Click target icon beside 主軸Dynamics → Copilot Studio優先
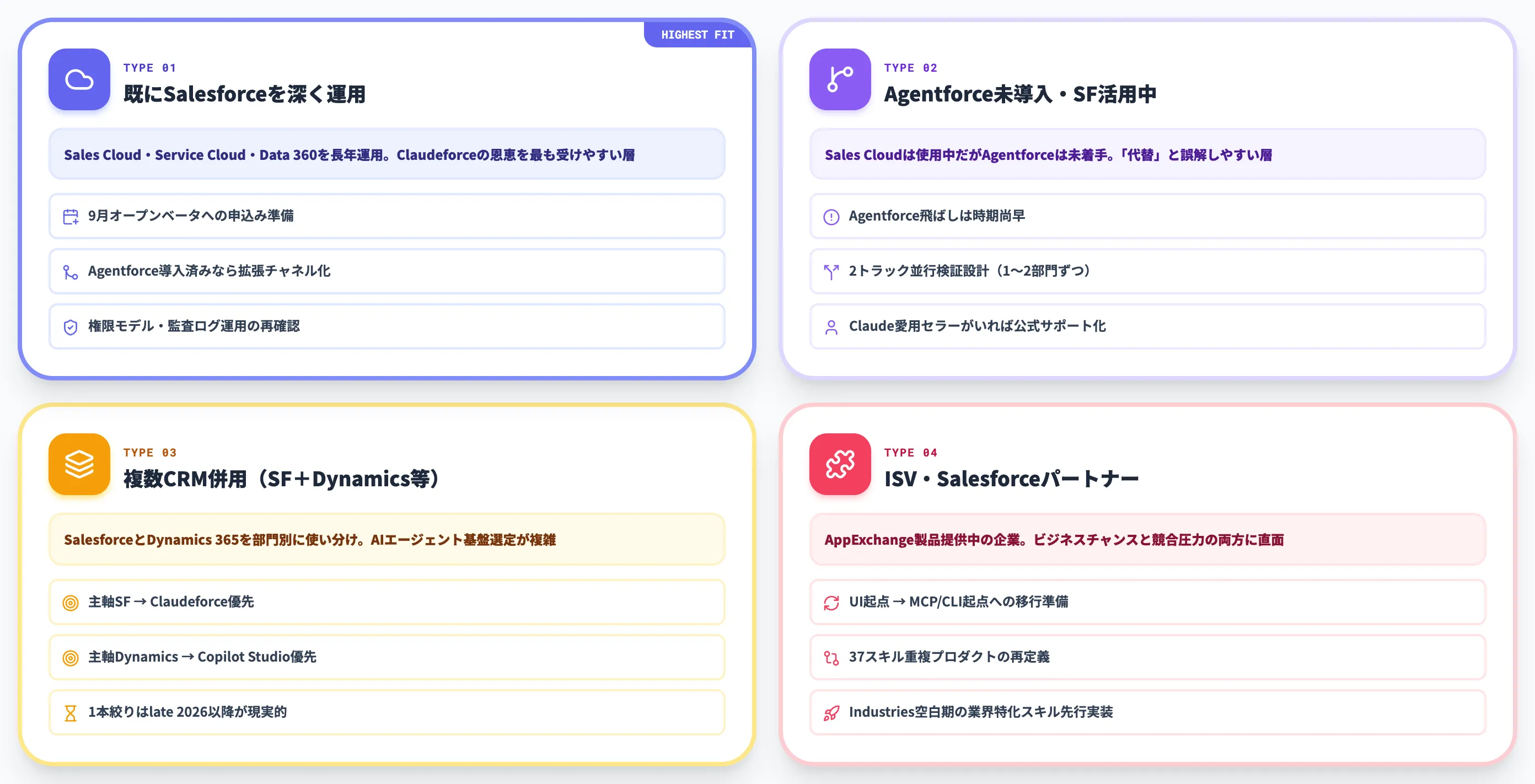Image resolution: width=1535 pixels, height=784 pixels. click(71, 658)
